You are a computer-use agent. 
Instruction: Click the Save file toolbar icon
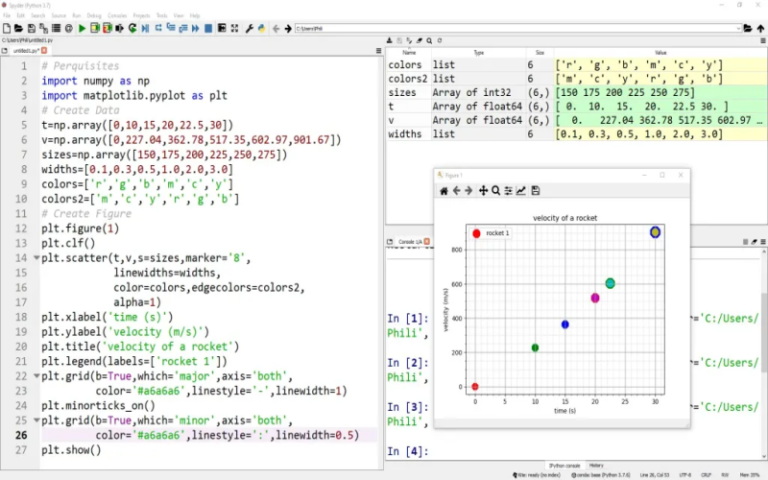click(31, 28)
